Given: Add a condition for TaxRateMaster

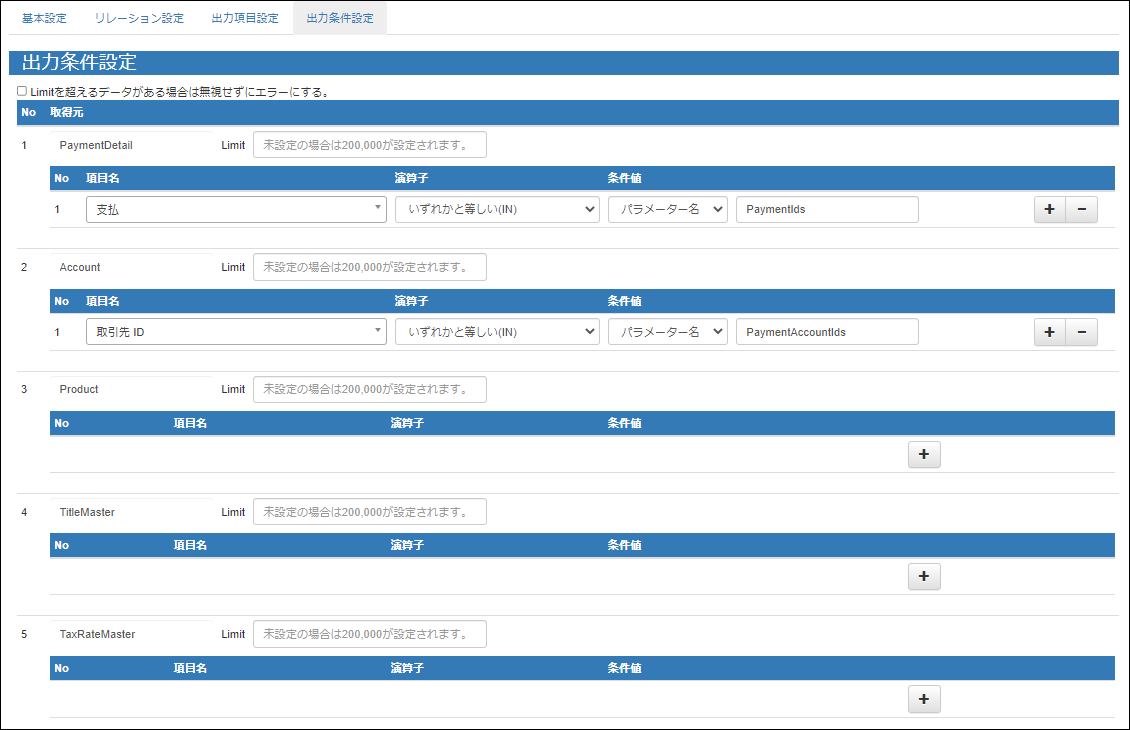Looking at the screenshot, I should [923, 699].
